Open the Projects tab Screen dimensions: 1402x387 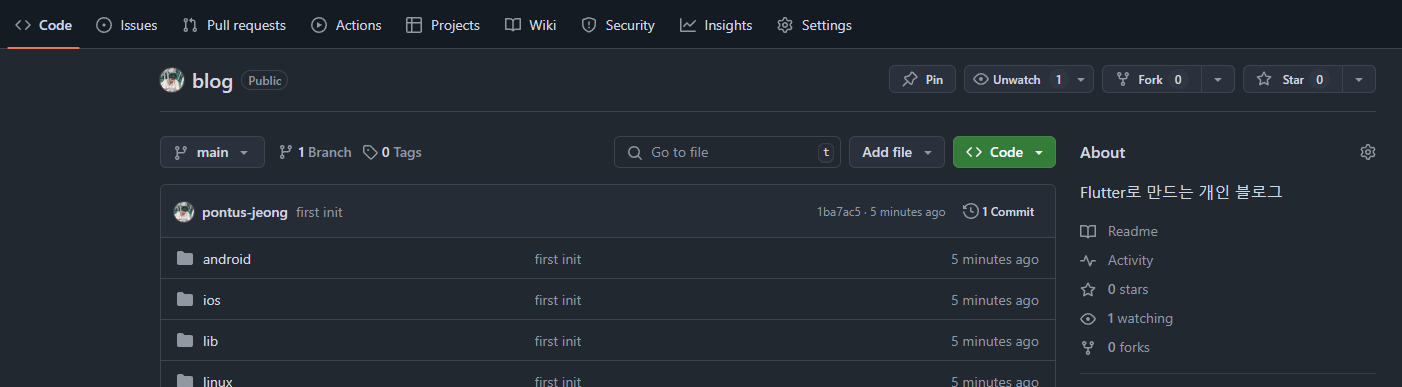[x=443, y=25]
